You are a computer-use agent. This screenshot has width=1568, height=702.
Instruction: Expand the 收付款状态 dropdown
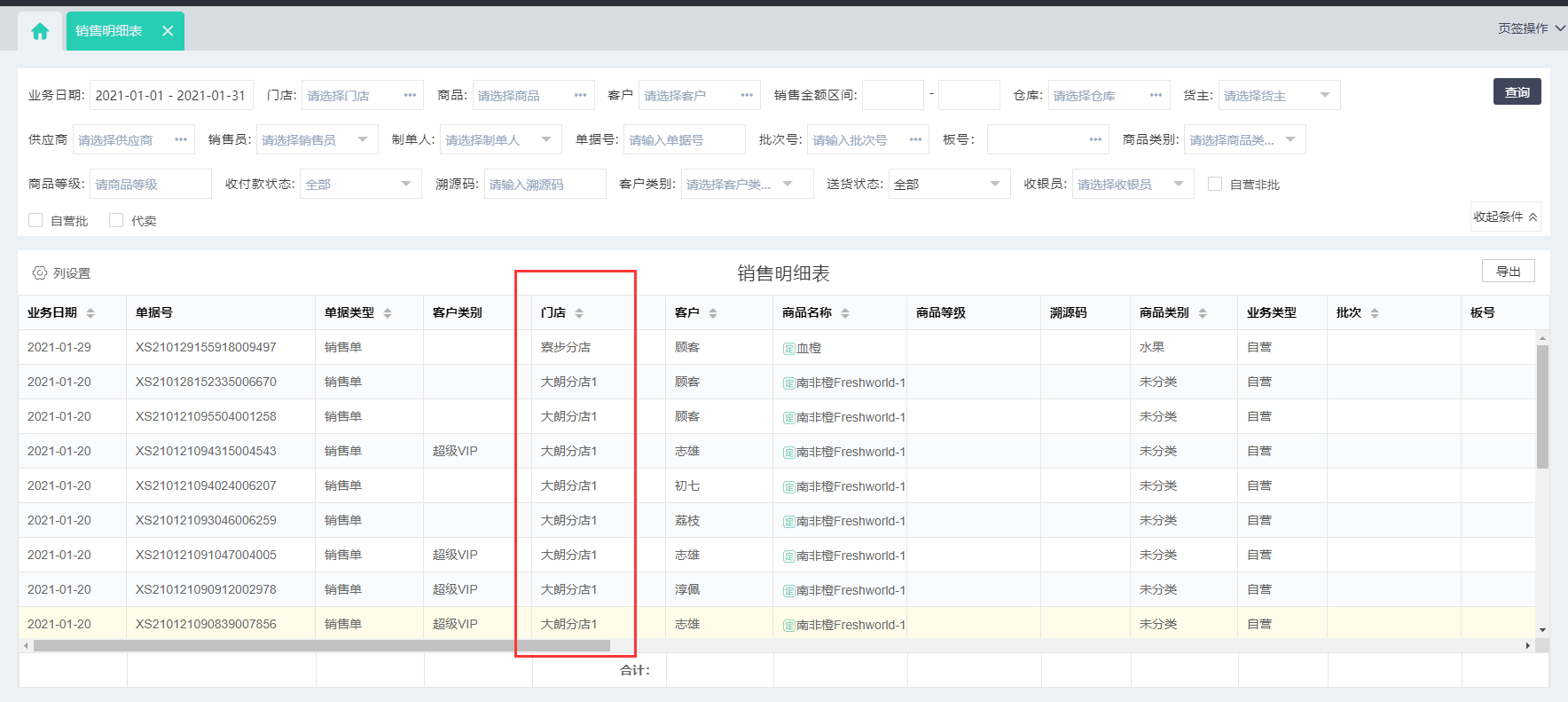(406, 184)
